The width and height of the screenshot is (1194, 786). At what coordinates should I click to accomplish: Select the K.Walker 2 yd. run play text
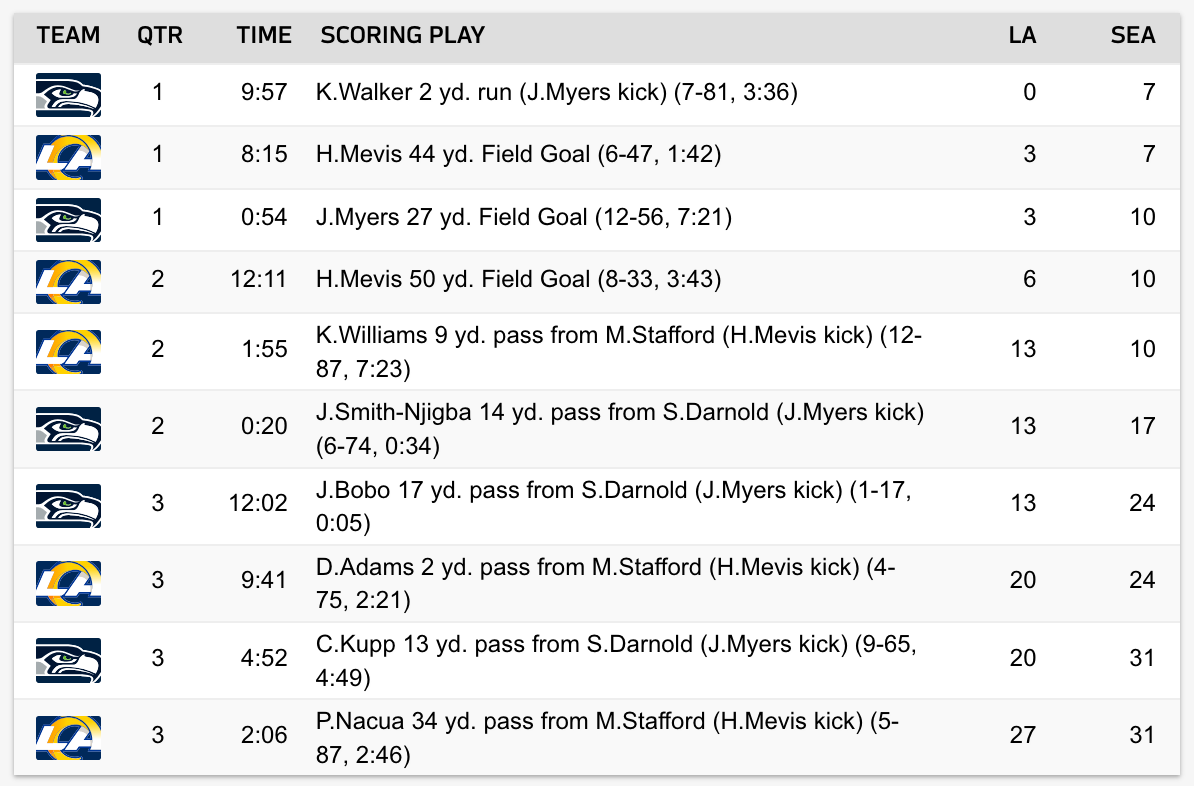point(557,92)
